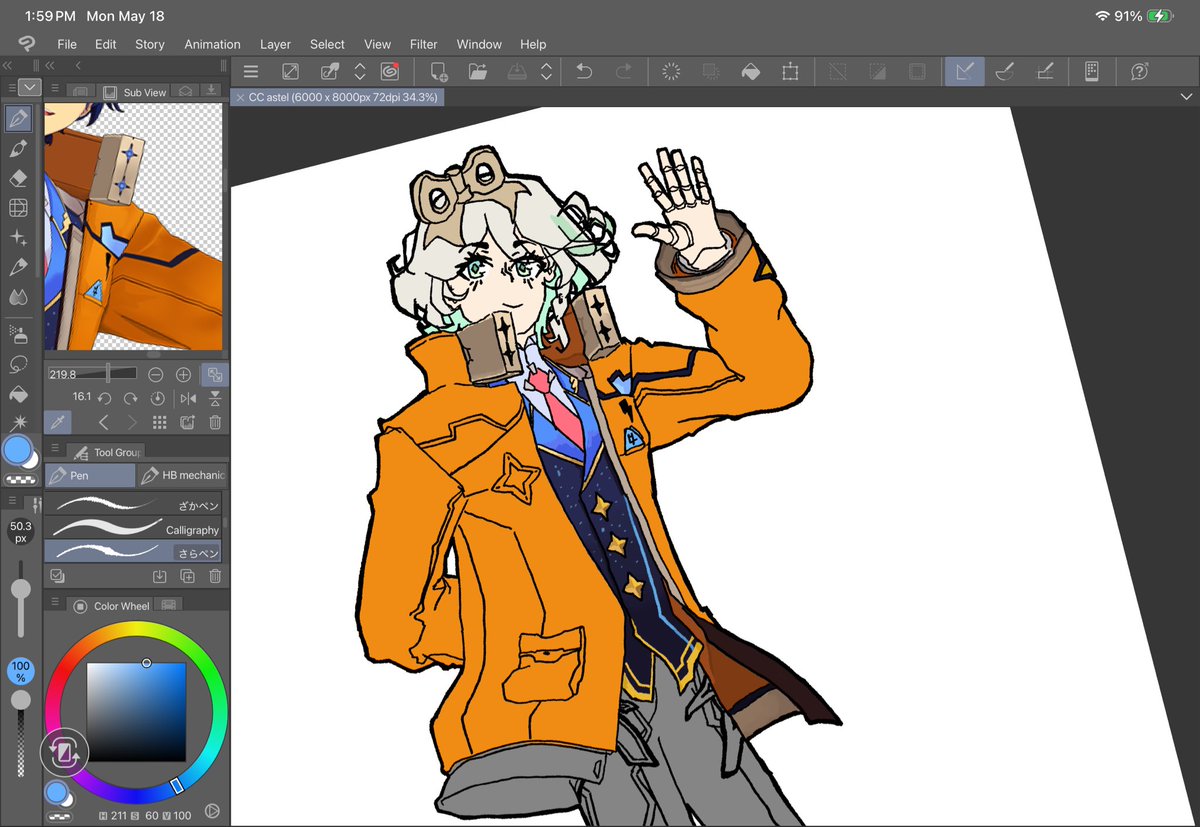Reset Sub View rotation
This screenshot has width=1200, height=827.
point(157,398)
